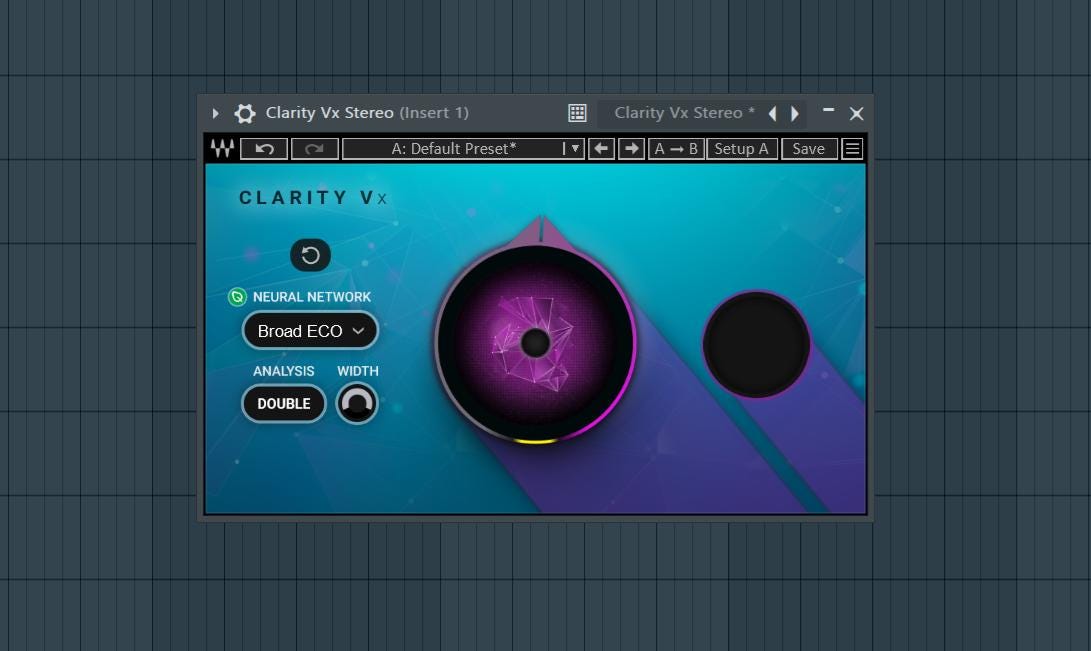Toggle the Setup A button
This screenshot has width=1091, height=651.
tap(742, 149)
